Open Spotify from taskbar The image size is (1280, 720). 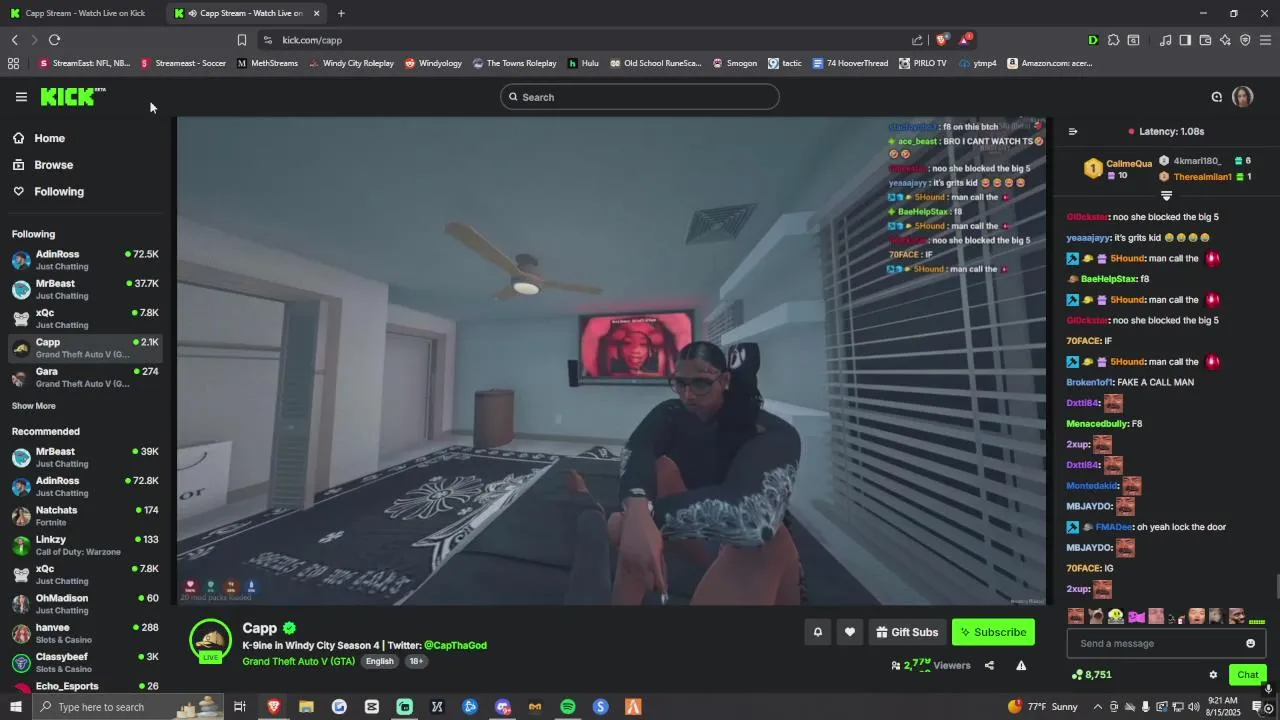coord(567,707)
